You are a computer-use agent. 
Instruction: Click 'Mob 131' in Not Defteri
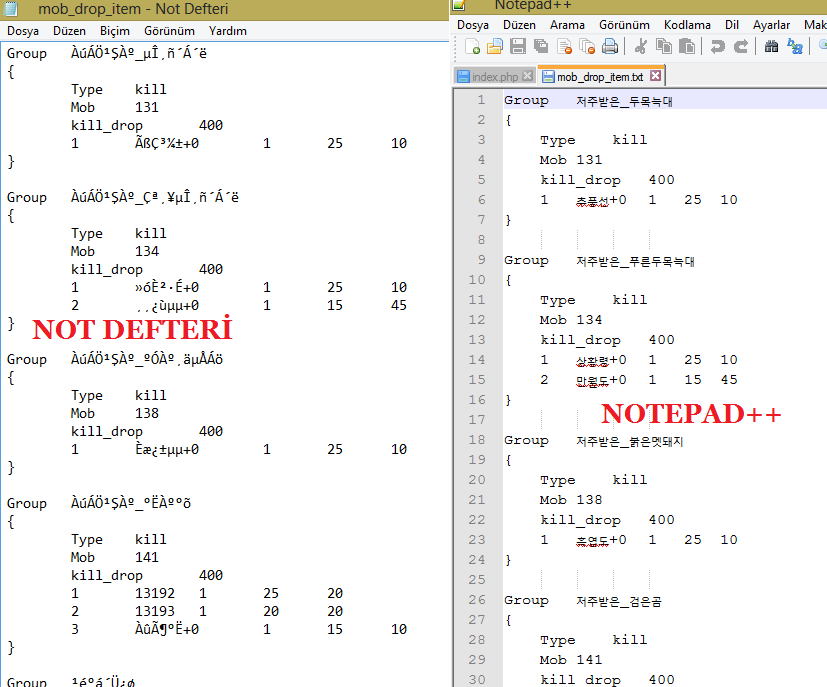pyautogui.click(x=114, y=108)
